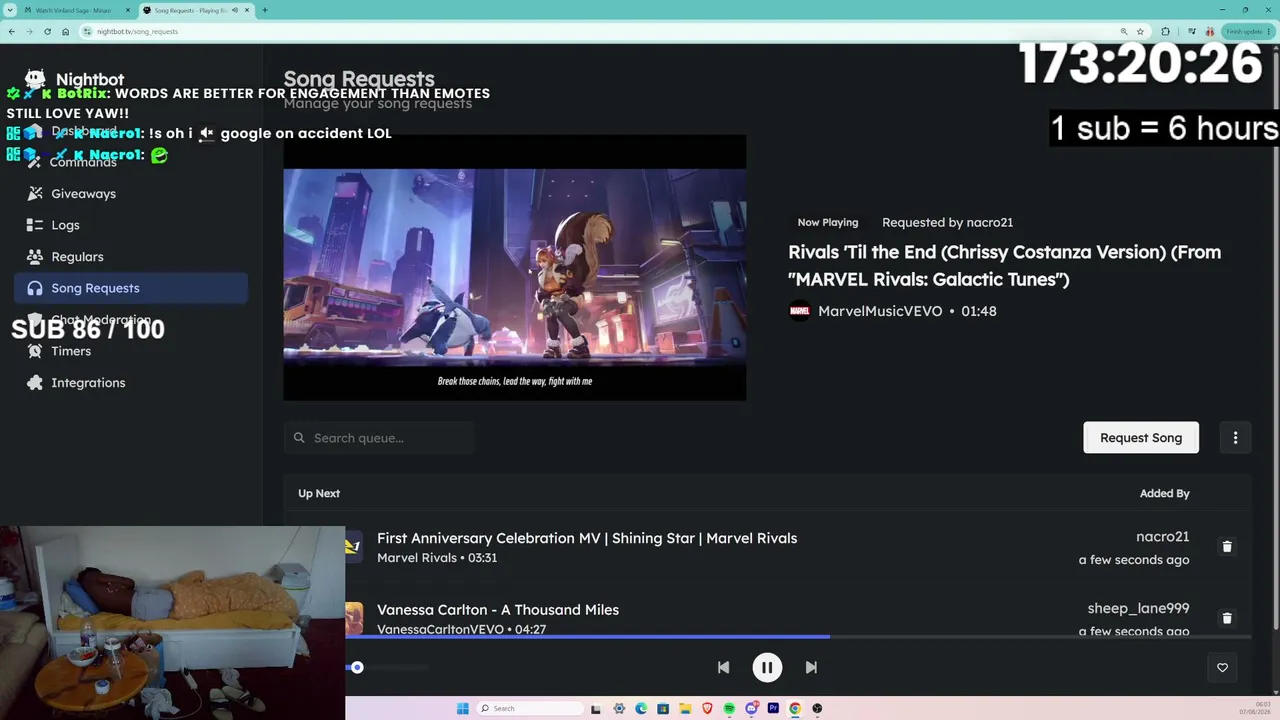Open Discord from the taskbar

(x=751, y=708)
